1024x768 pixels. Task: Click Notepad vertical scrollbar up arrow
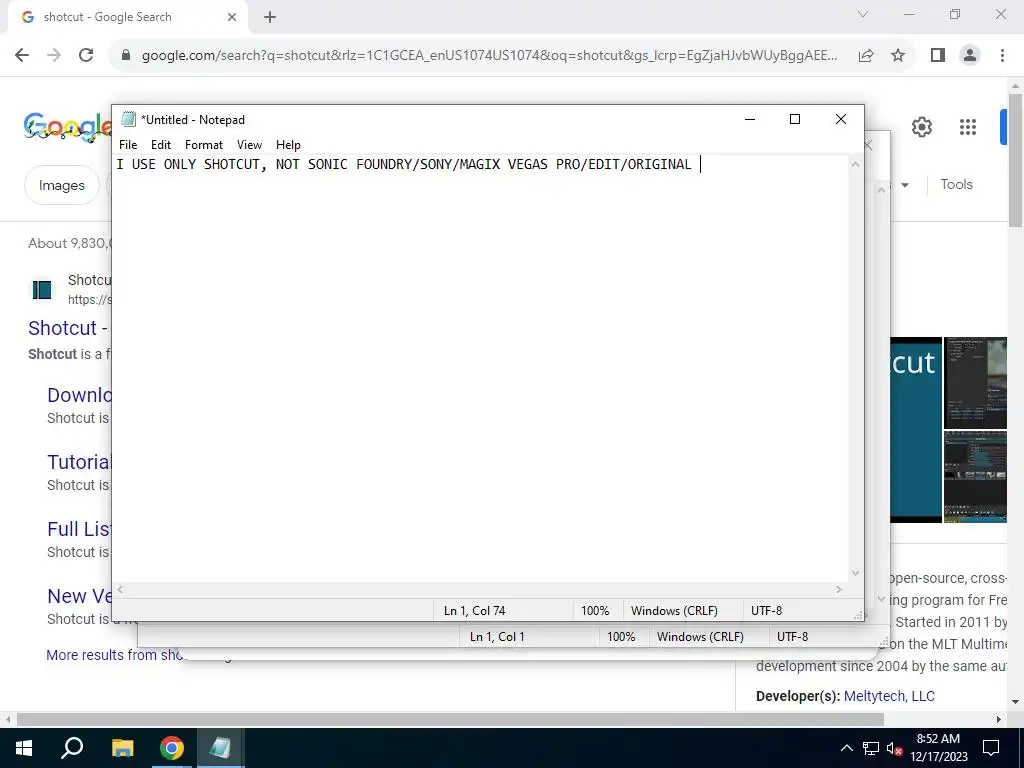(x=856, y=164)
